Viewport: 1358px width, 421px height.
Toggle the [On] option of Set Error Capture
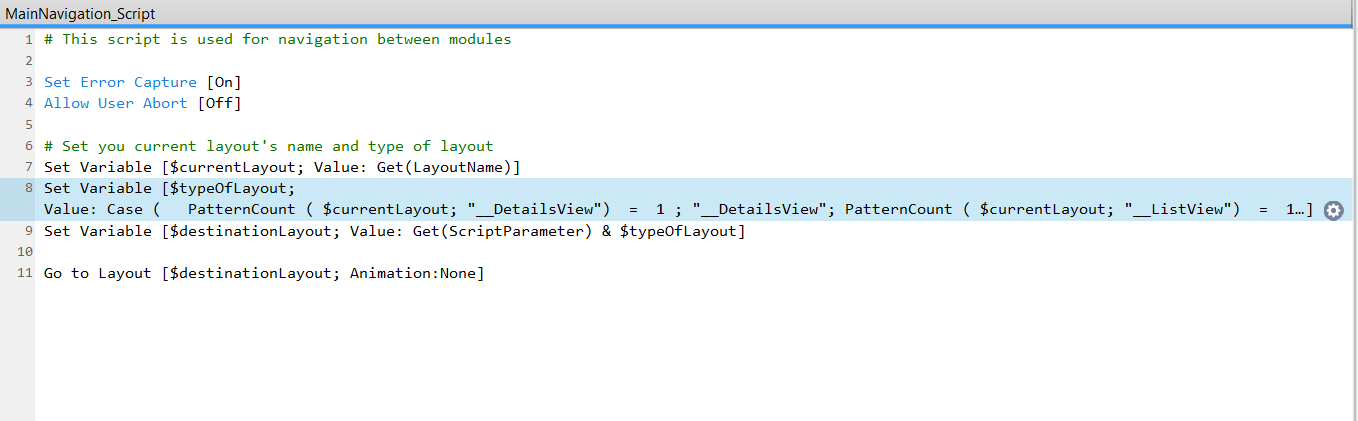pyautogui.click(x=224, y=82)
